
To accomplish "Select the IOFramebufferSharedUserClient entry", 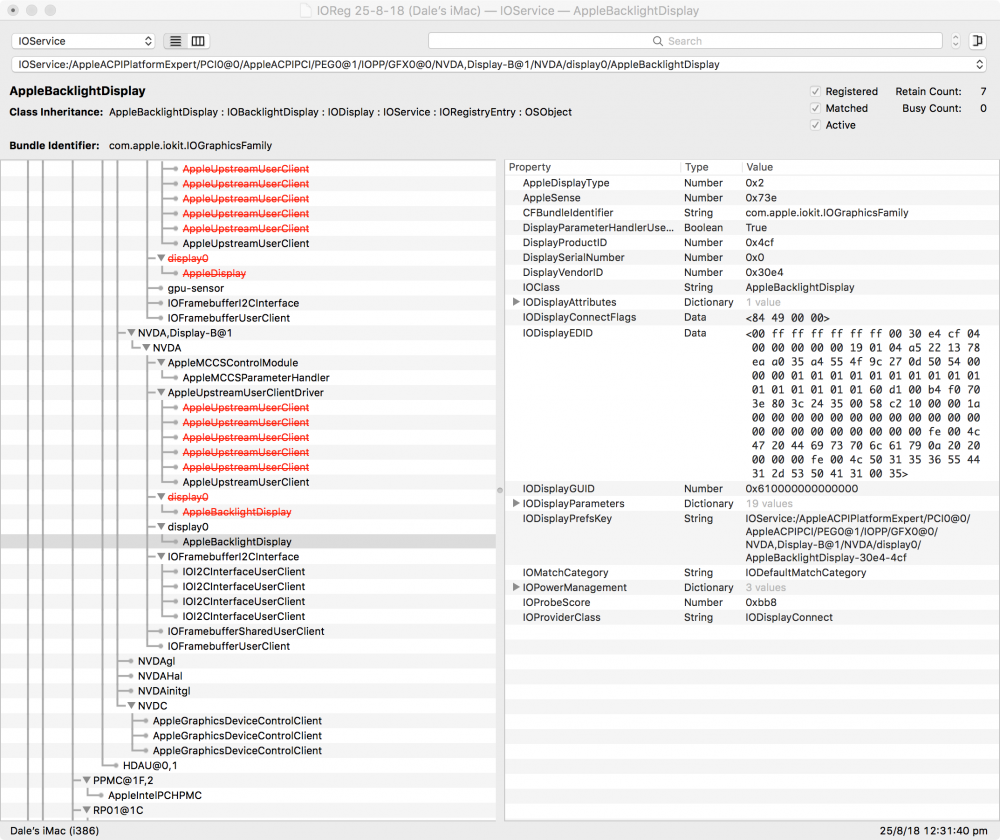I will (246, 631).
